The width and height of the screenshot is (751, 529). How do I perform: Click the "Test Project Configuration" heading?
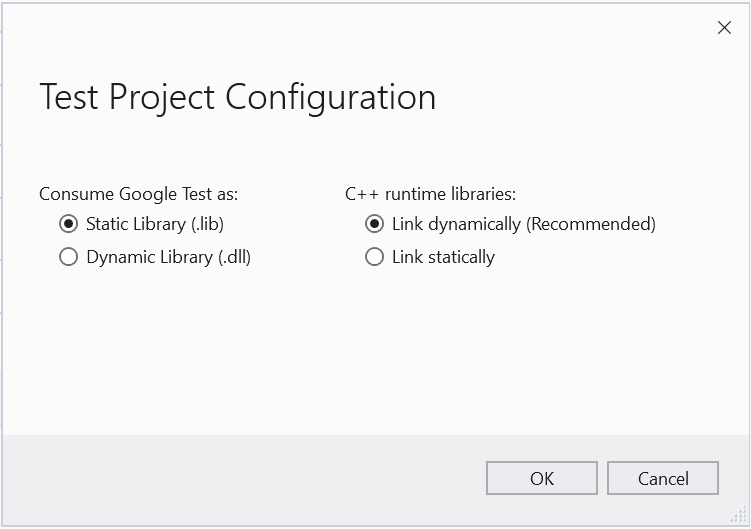click(x=237, y=97)
